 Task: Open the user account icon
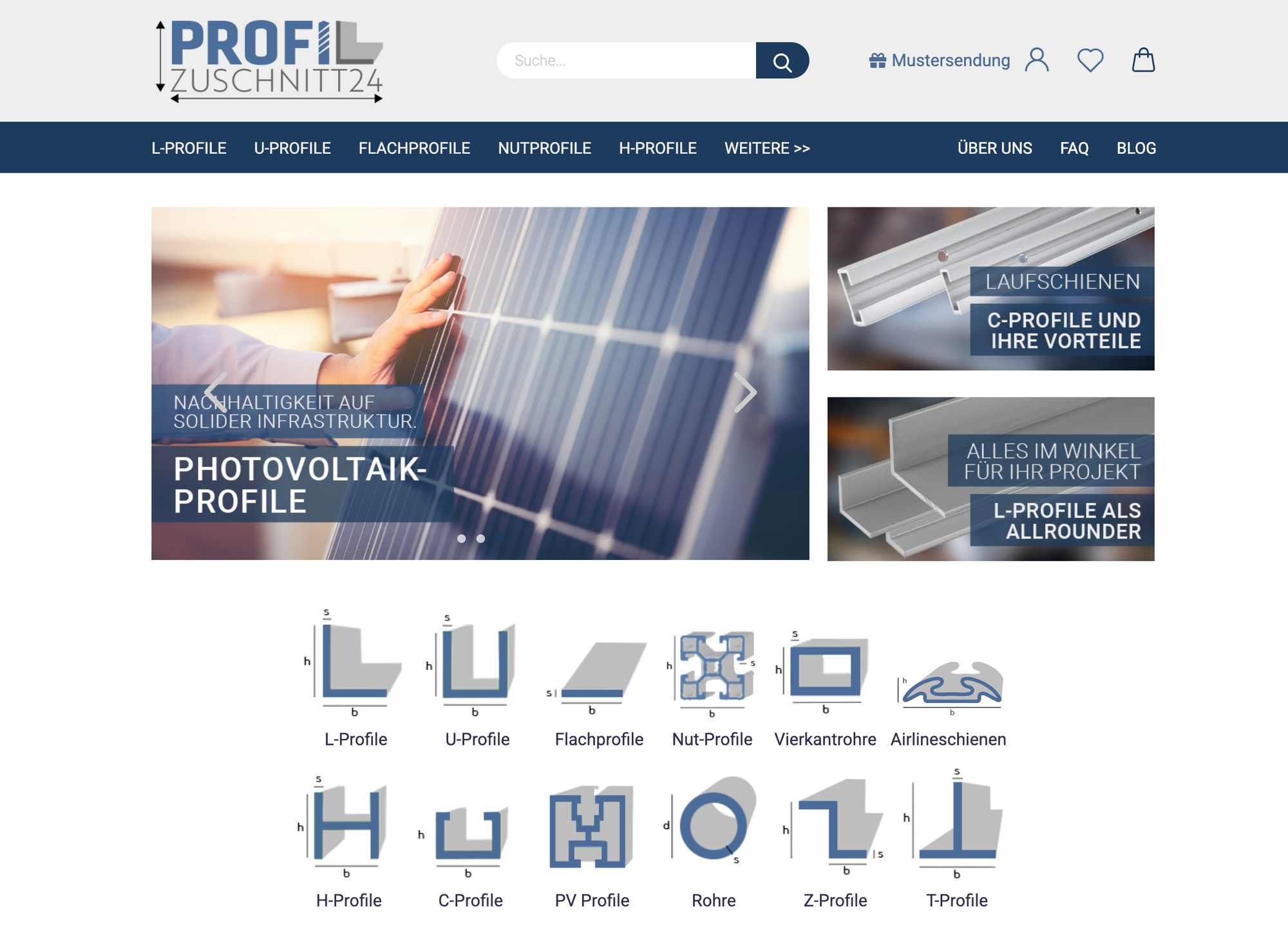pyautogui.click(x=1037, y=60)
